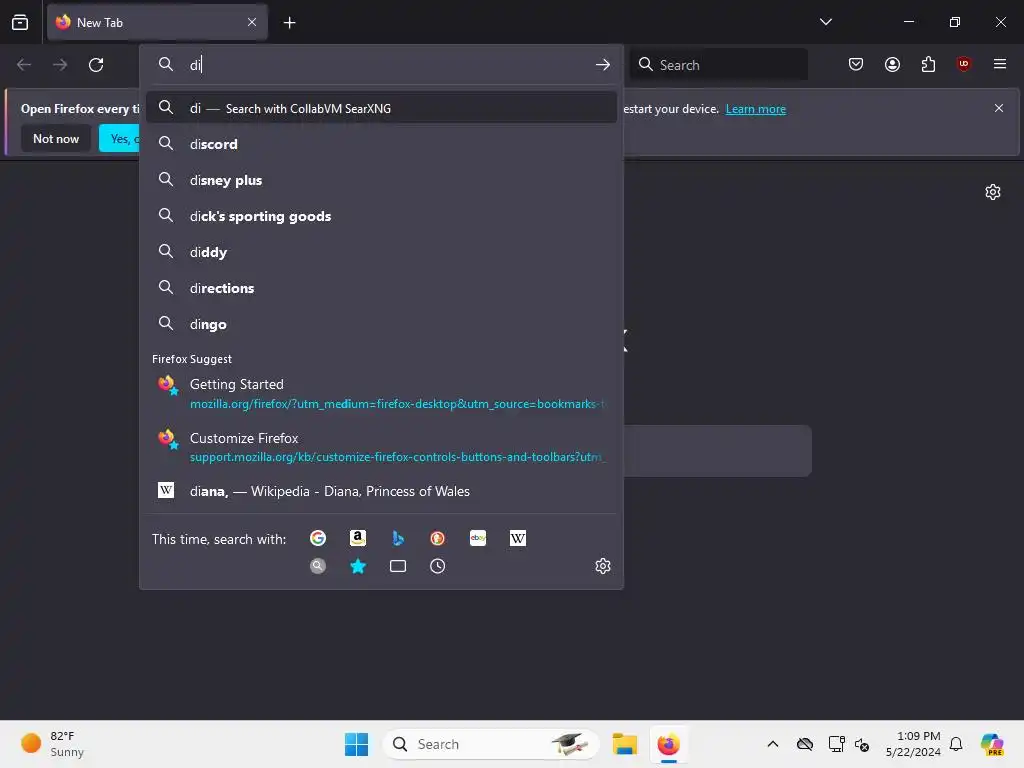Screen dimensions: 1024x768
Task: Search with Bing this time
Action: [x=398, y=538]
